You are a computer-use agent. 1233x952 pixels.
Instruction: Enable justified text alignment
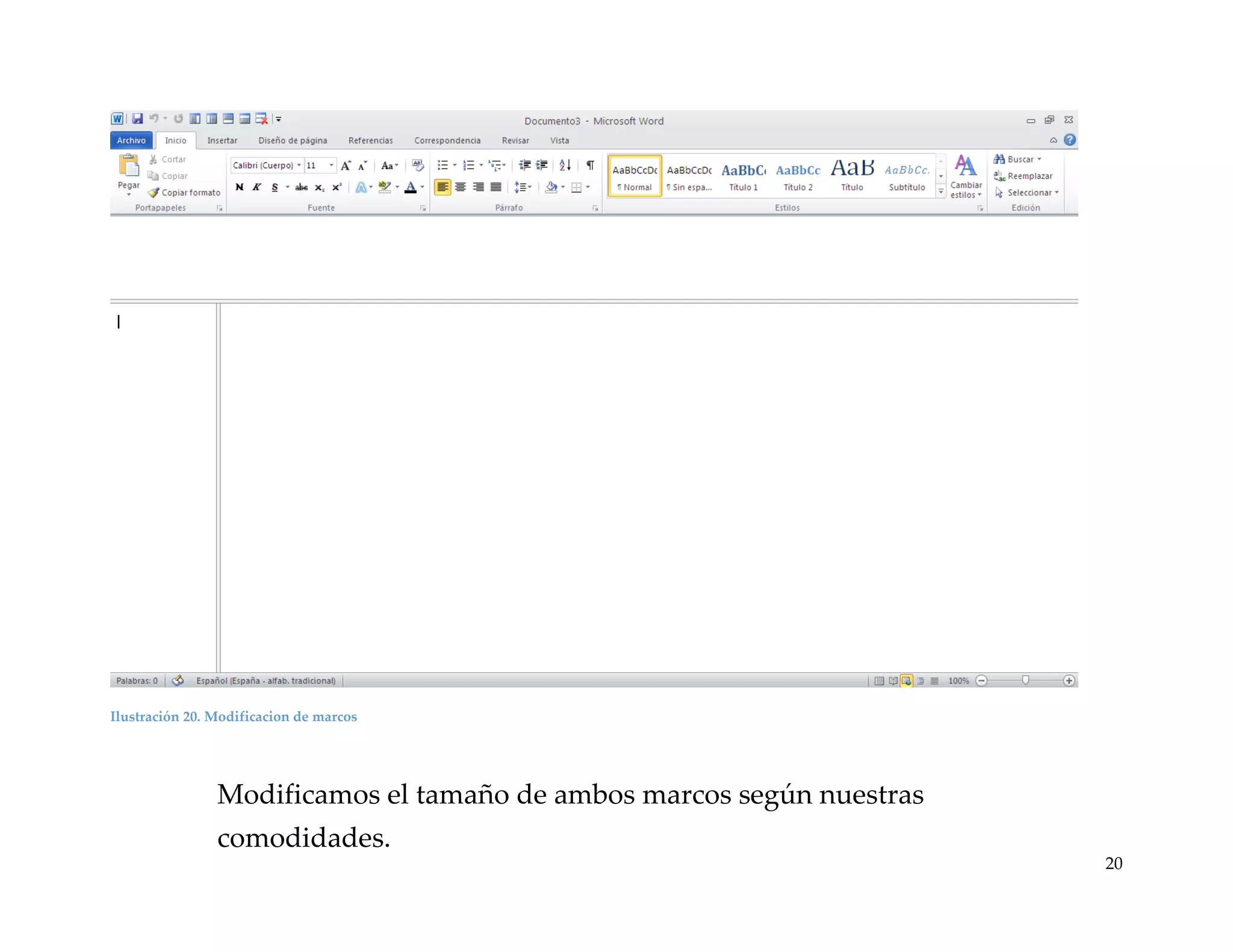click(495, 187)
